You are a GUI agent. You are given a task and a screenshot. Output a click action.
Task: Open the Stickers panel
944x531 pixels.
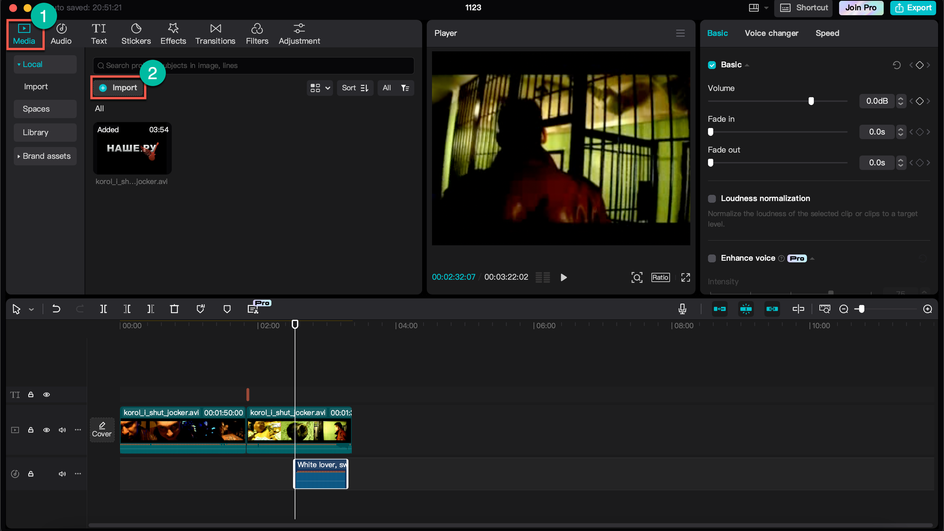point(136,34)
